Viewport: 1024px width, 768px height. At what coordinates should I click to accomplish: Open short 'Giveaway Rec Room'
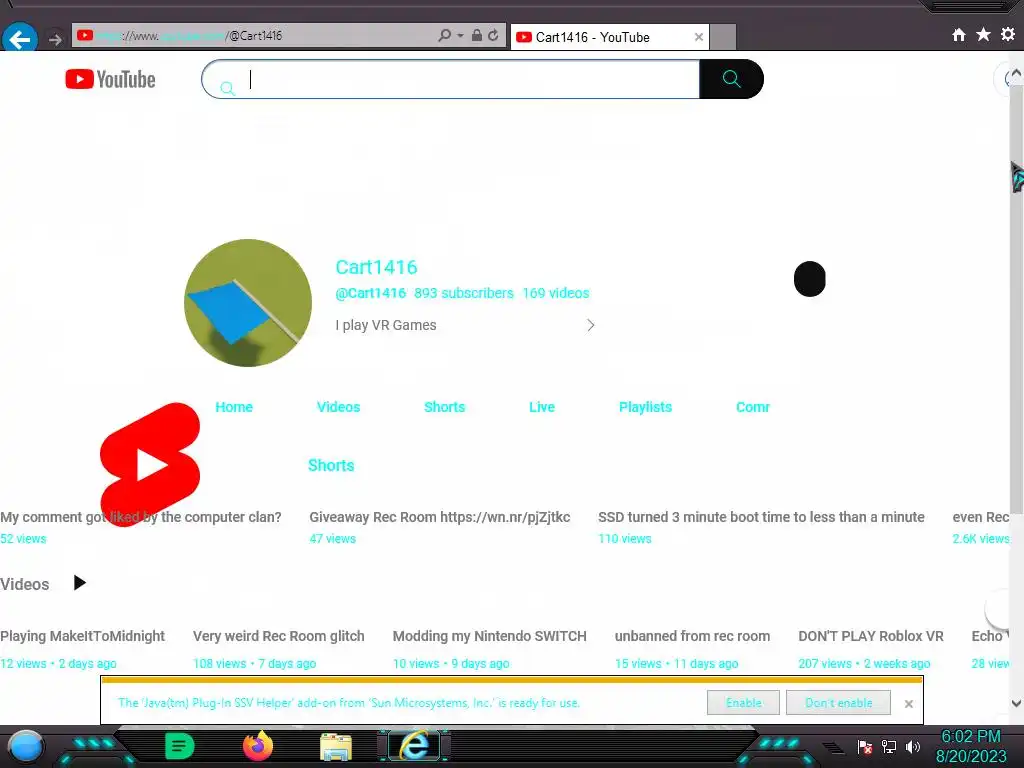click(x=440, y=517)
